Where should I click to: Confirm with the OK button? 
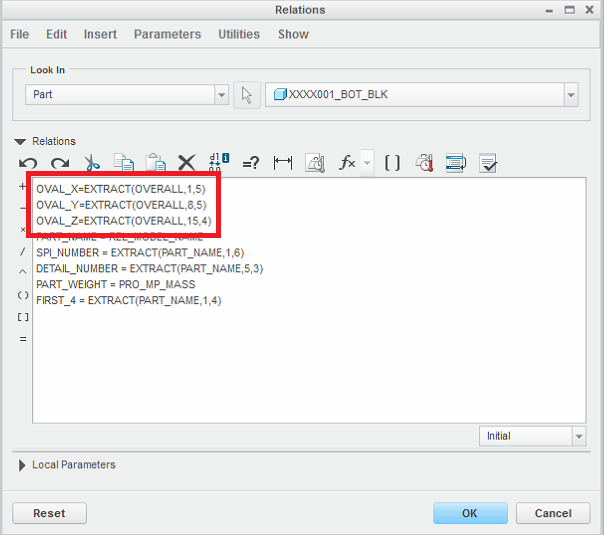[470, 513]
